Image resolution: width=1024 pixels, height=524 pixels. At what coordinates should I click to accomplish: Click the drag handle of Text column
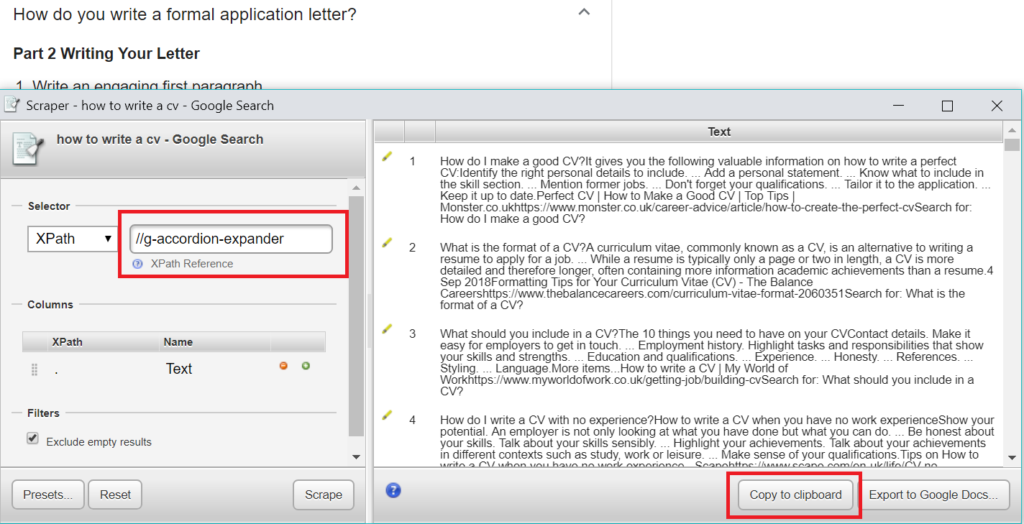(35, 370)
